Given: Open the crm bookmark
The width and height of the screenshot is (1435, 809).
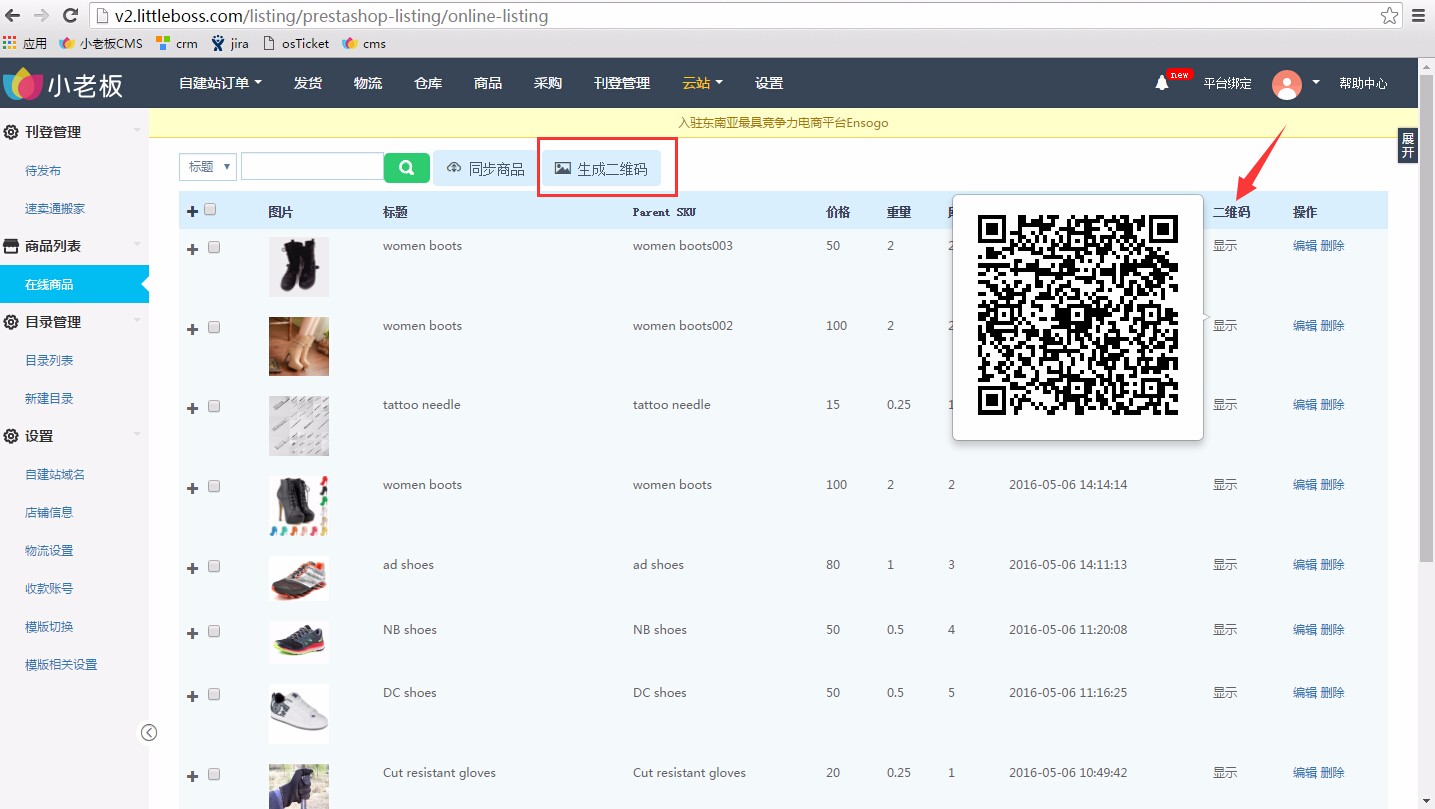Looking at the screenshot, I should 177,43.
